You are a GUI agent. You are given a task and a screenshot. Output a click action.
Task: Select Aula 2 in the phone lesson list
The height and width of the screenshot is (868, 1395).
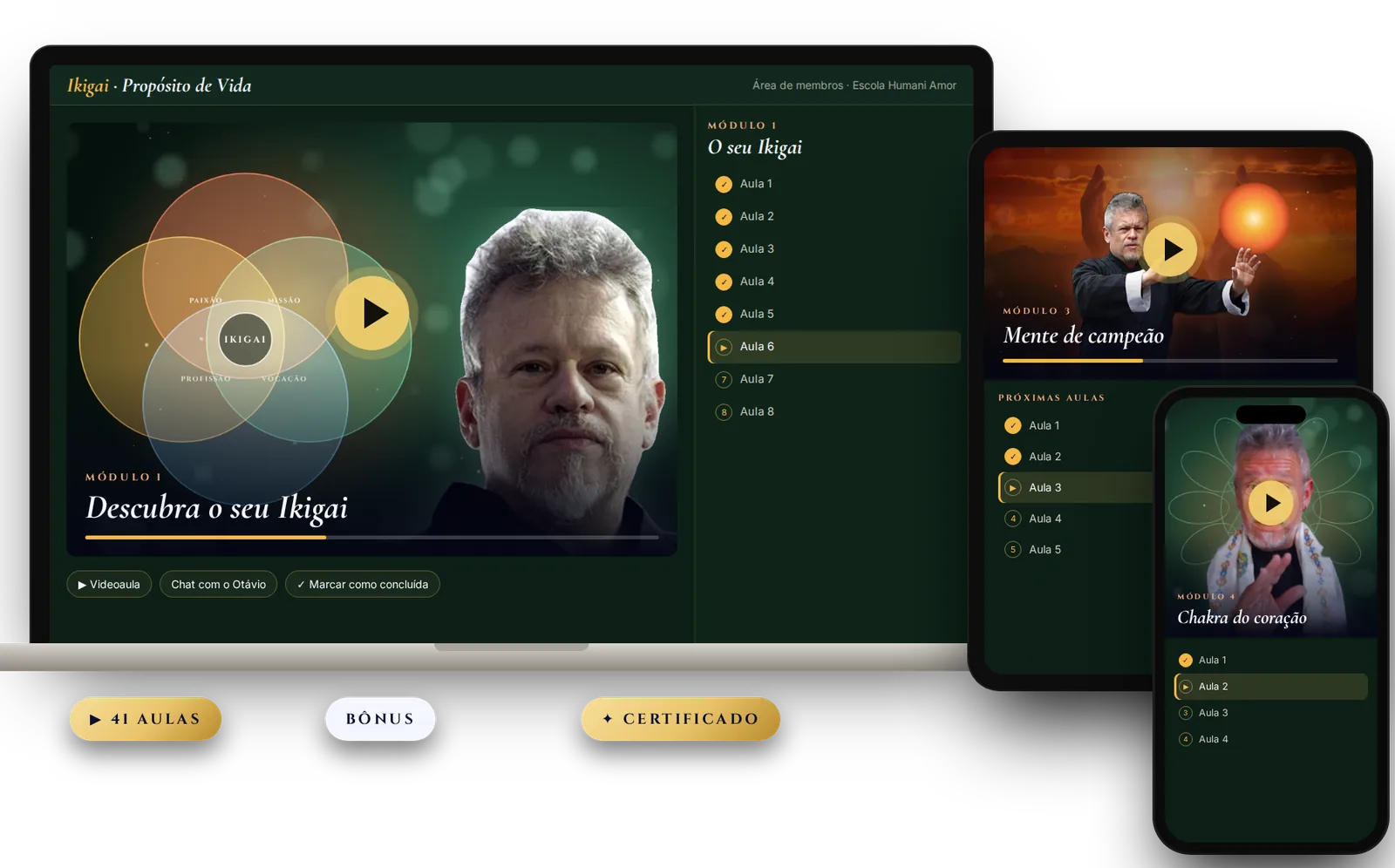coord(1271,687)
